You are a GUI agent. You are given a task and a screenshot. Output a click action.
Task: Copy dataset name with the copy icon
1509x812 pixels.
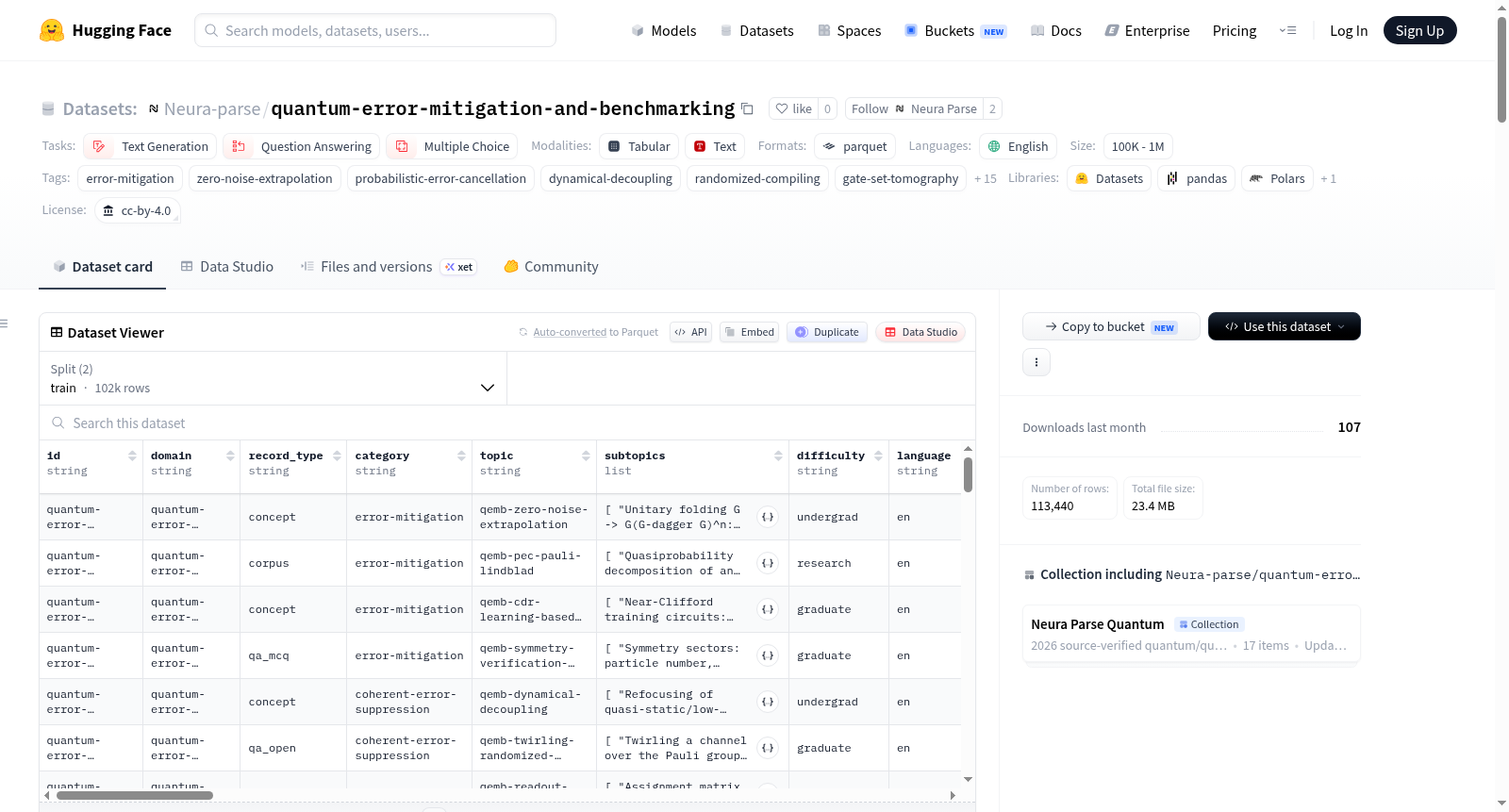(x=747, y=108)
